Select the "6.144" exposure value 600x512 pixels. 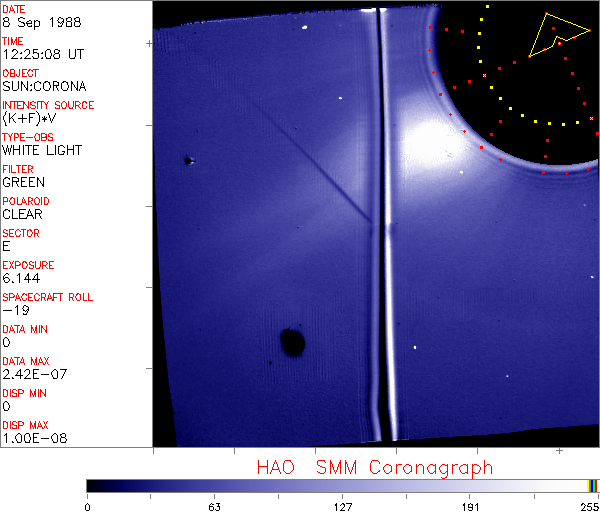tap(21, 278)
